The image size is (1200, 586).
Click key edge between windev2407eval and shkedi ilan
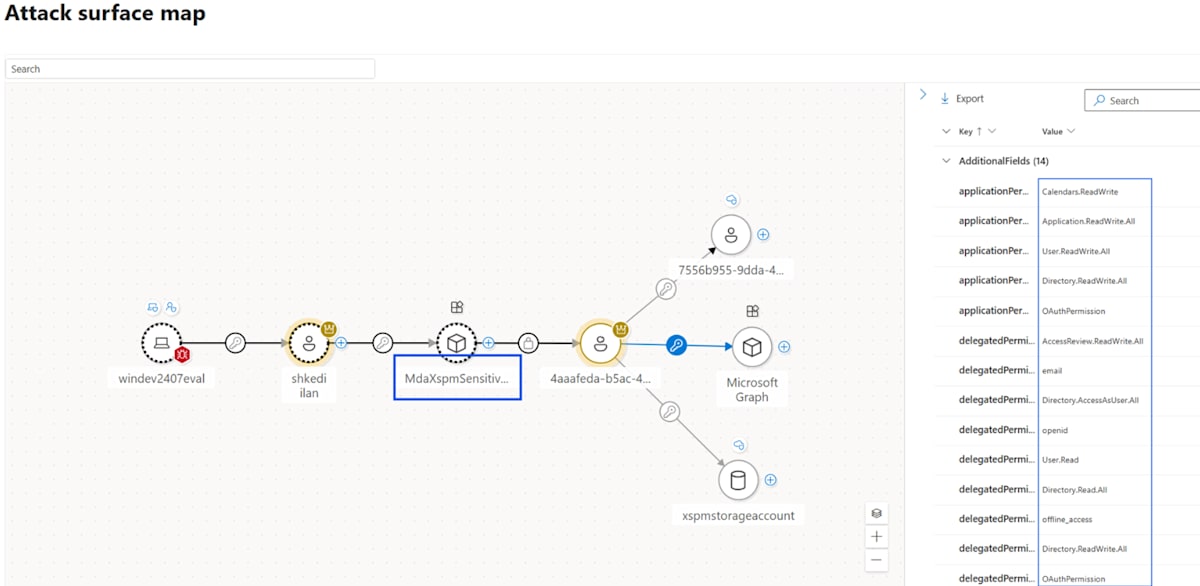point(235,343)
